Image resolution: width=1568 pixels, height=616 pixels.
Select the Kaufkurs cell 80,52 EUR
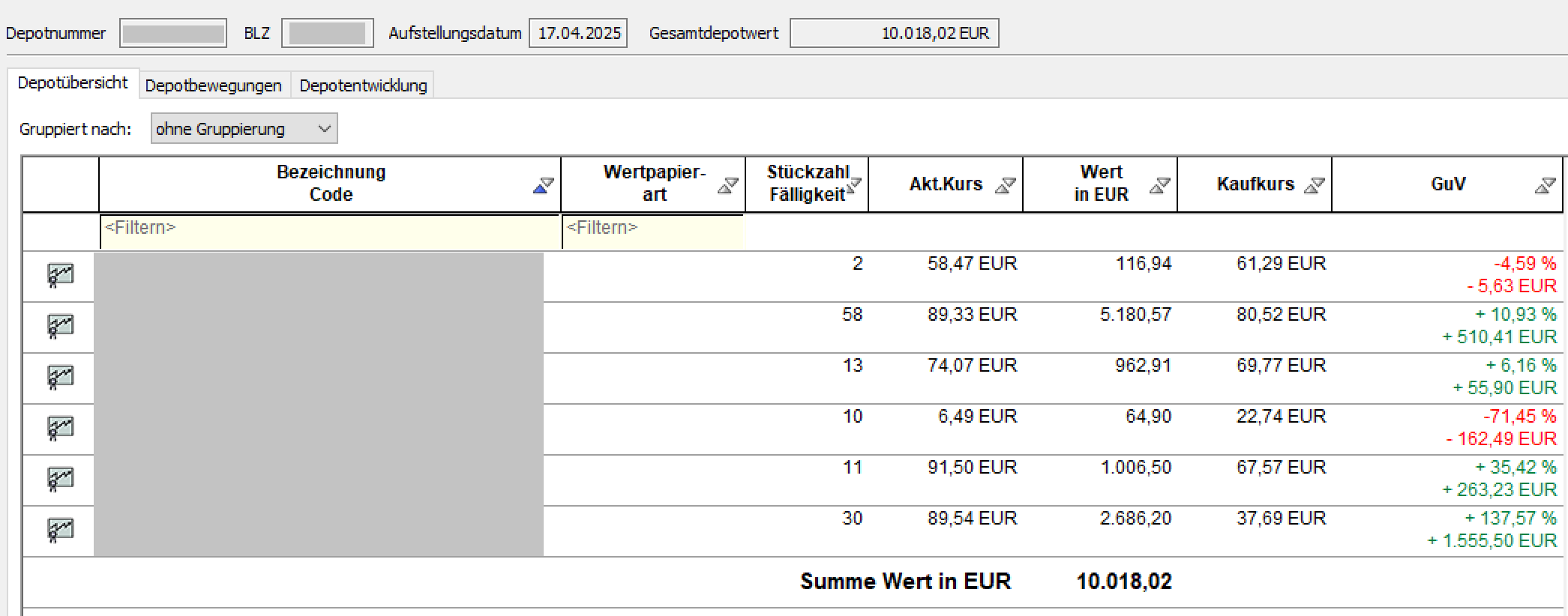pyautogui.click(x=1281, y=315)
